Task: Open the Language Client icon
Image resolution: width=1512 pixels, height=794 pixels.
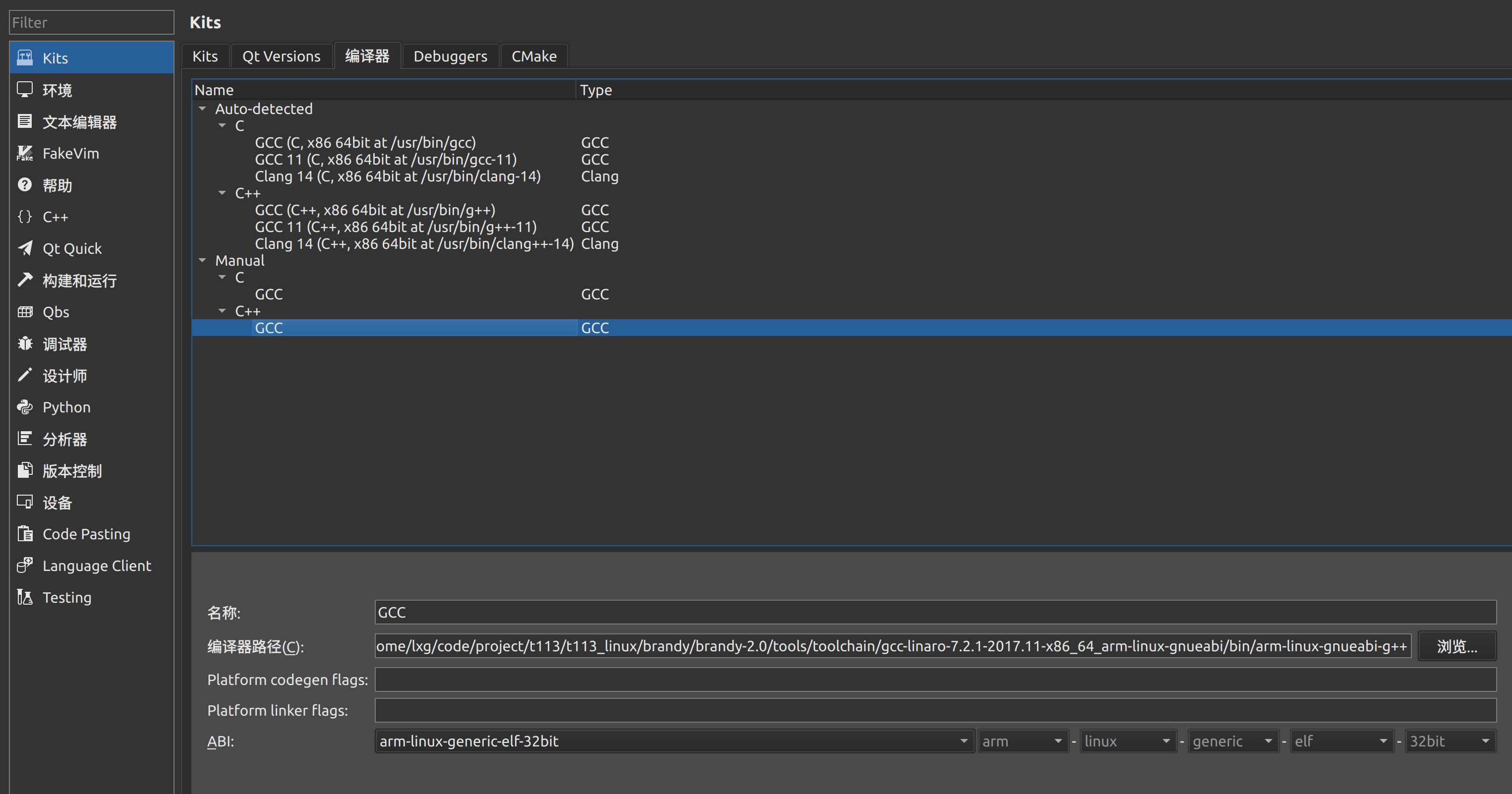Action: pos(25,565)
